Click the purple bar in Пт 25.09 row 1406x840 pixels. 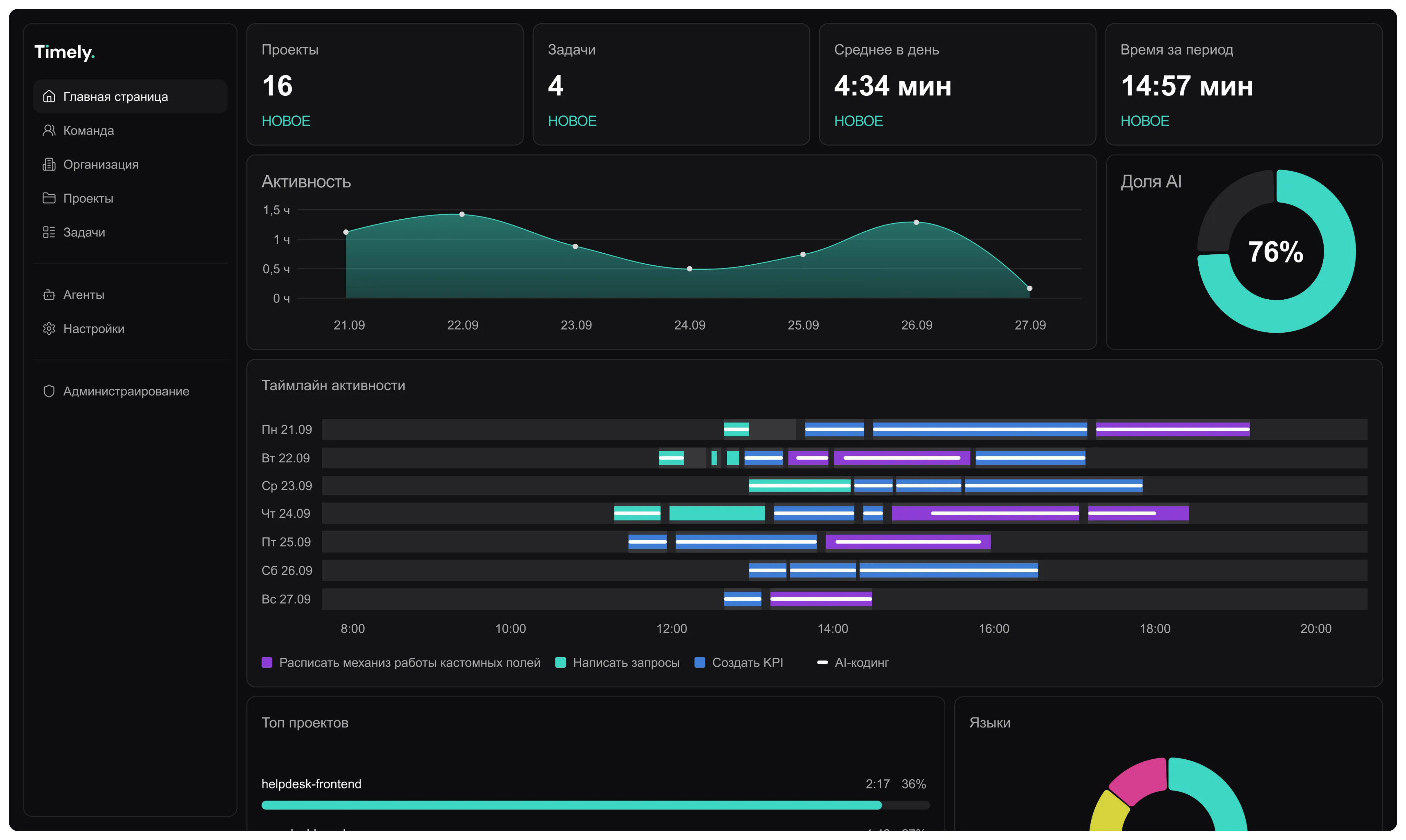[x=909, y=542]
